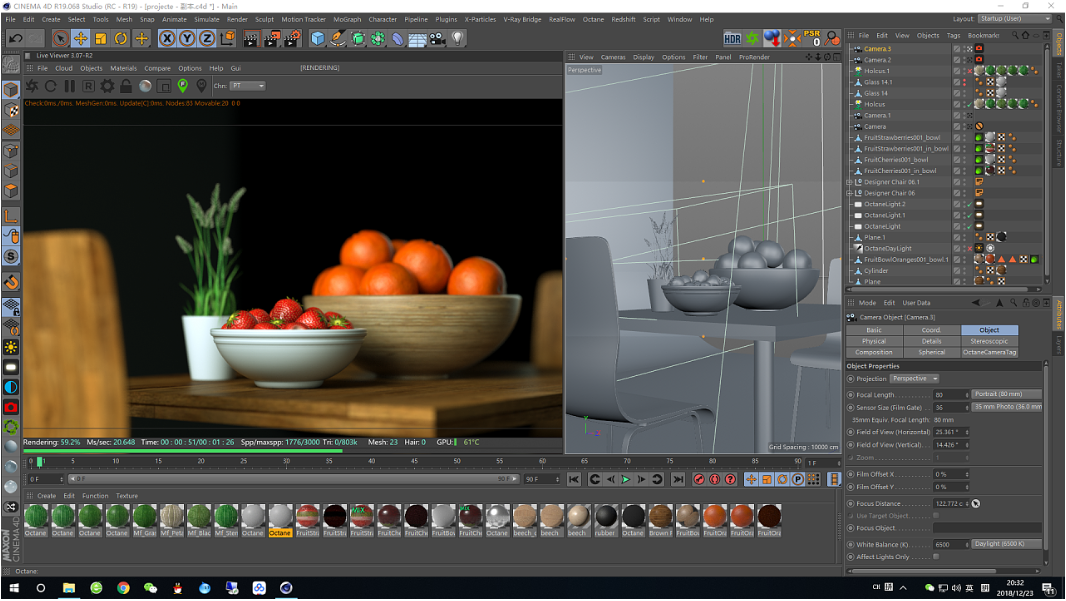Open the Chn: PT channel dropdown
This screenshot has height=601, width=1066.
point(247,86)
